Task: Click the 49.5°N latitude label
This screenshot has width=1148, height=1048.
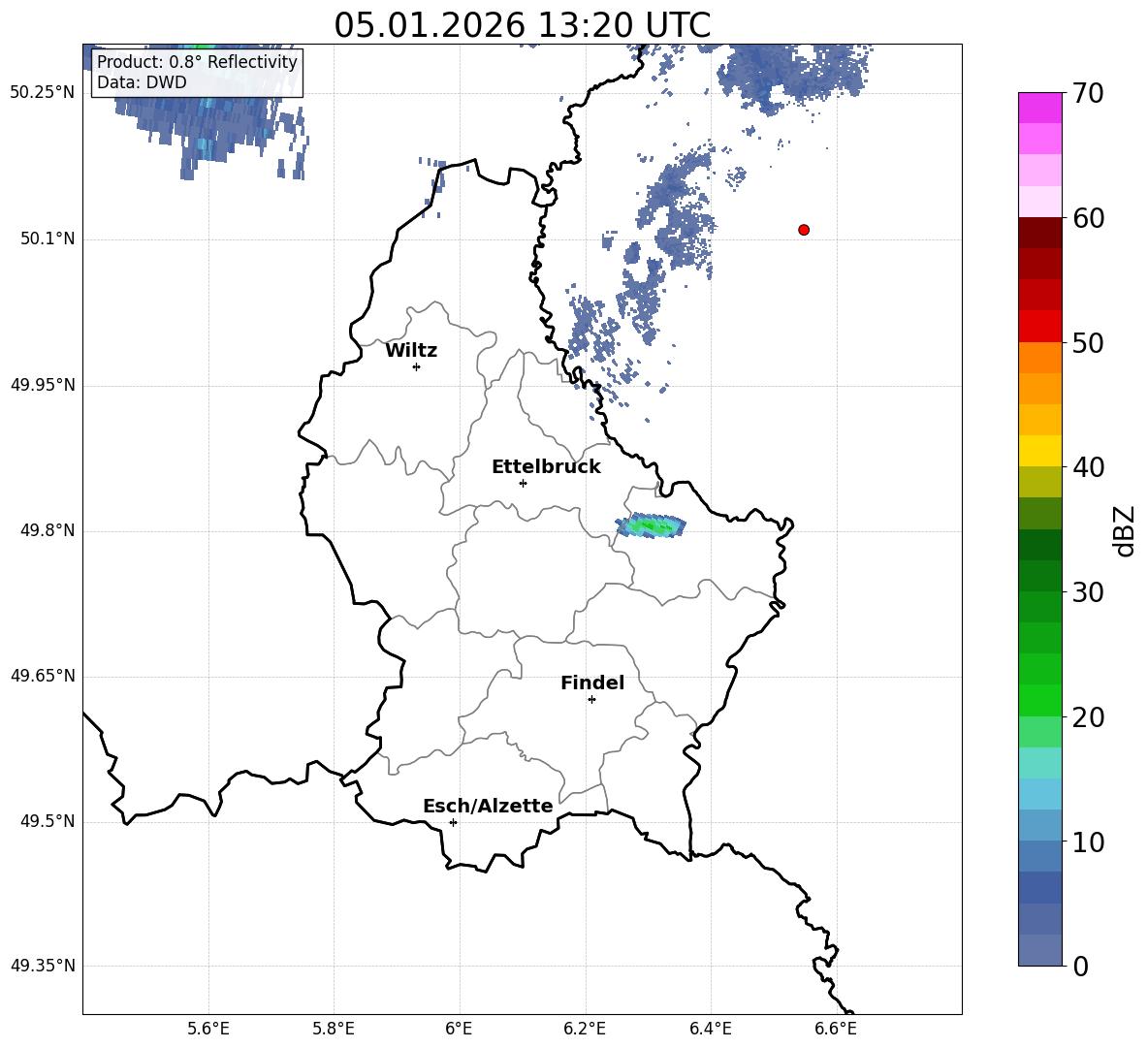Action: pos(48,821)
